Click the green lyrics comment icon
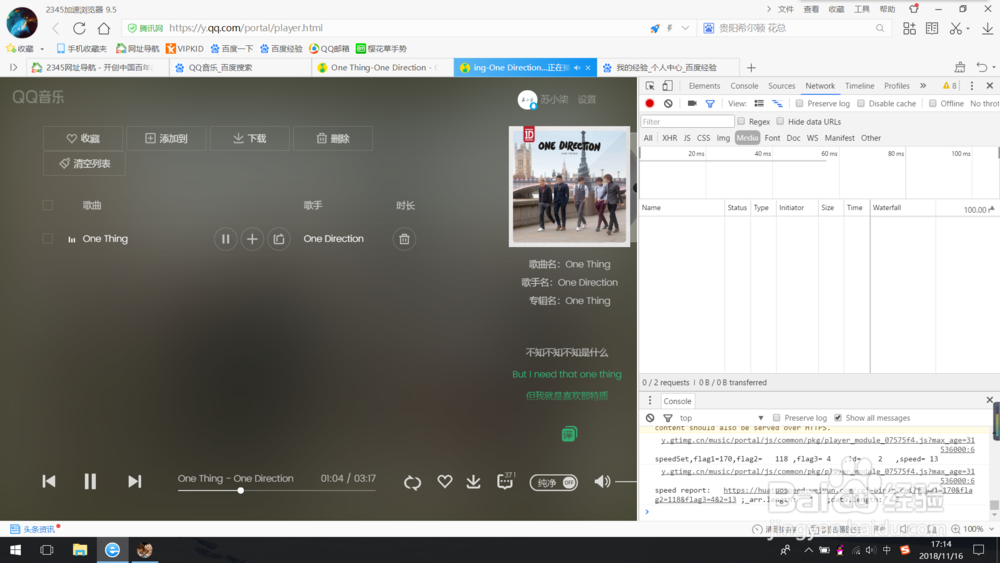This screenshot has width=1000, height=563. point(569,434)
